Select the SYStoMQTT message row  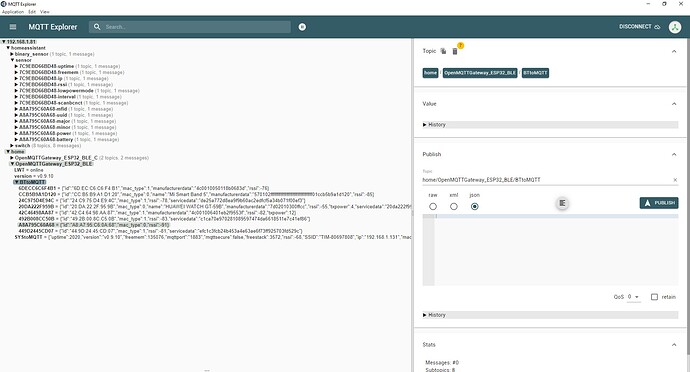[x=213, y=237]
